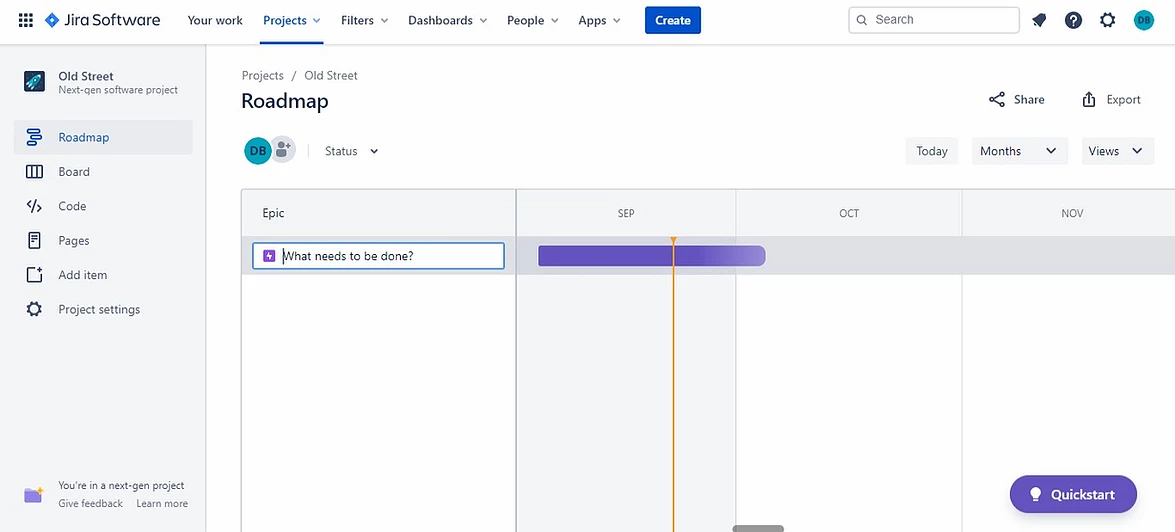Image resolution: width=1175 pixels, height=532 pixels.
Task: Open the help question mark icon
Action: coord(1073,20)
